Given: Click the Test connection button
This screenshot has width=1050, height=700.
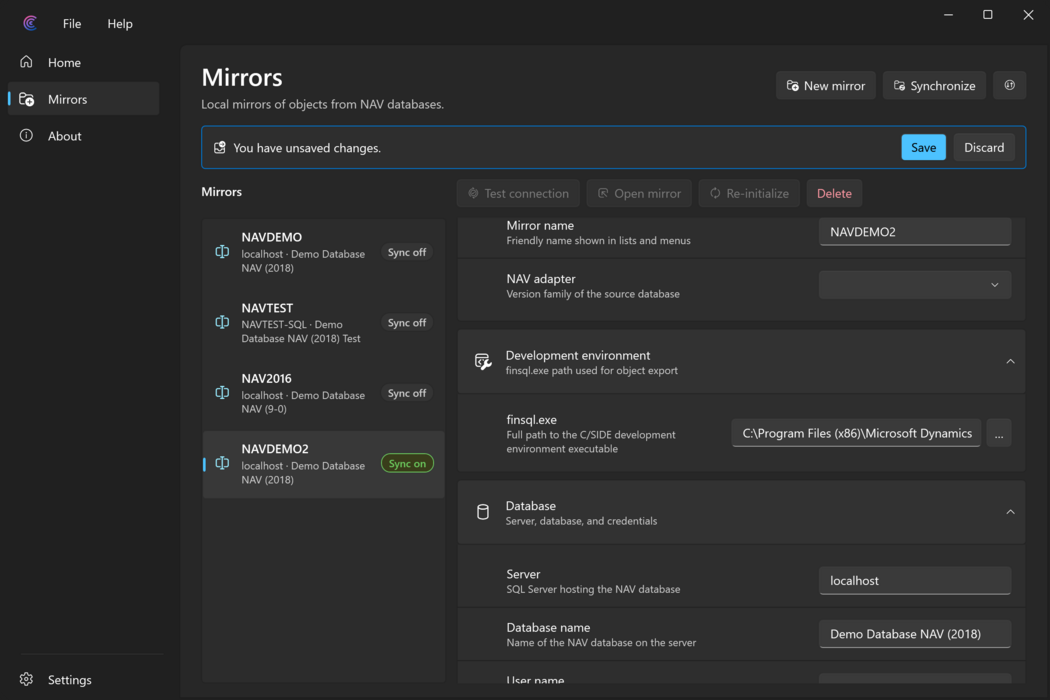Looking at the screenshot, I should pos(518,193).
